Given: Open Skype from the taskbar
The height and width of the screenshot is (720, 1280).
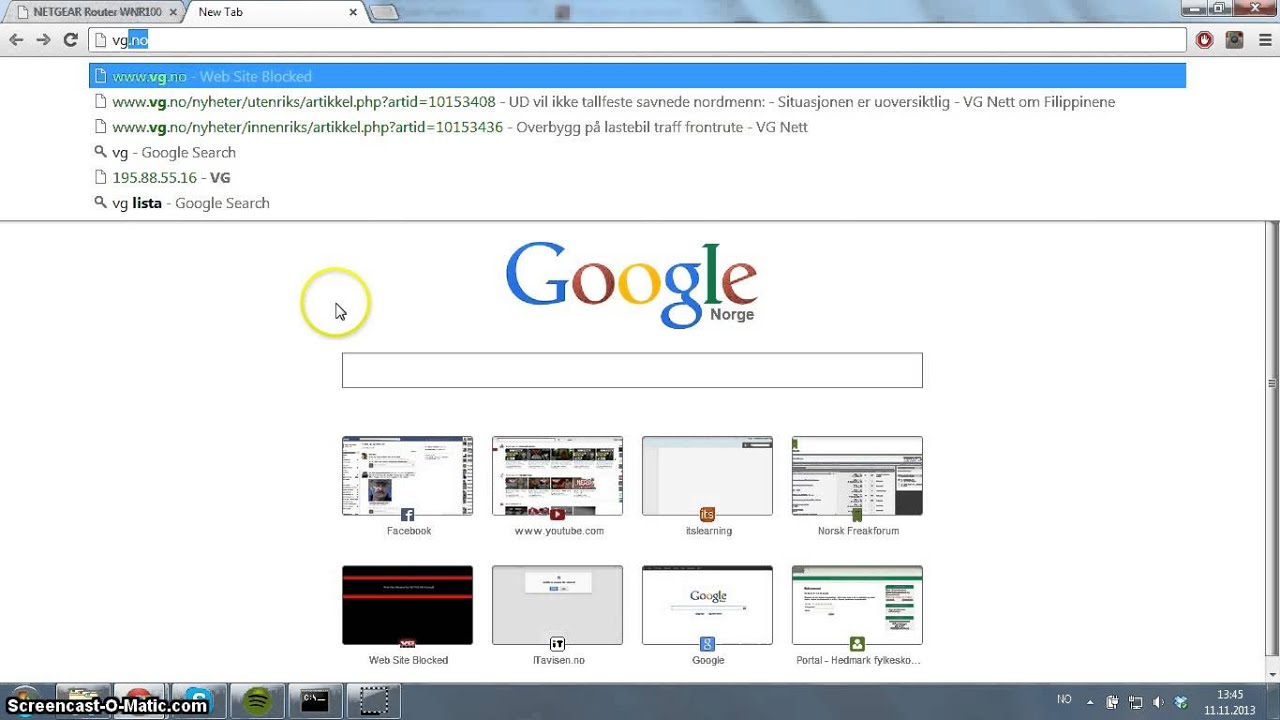Looking at the screenshot, I should tap(197, 701).
